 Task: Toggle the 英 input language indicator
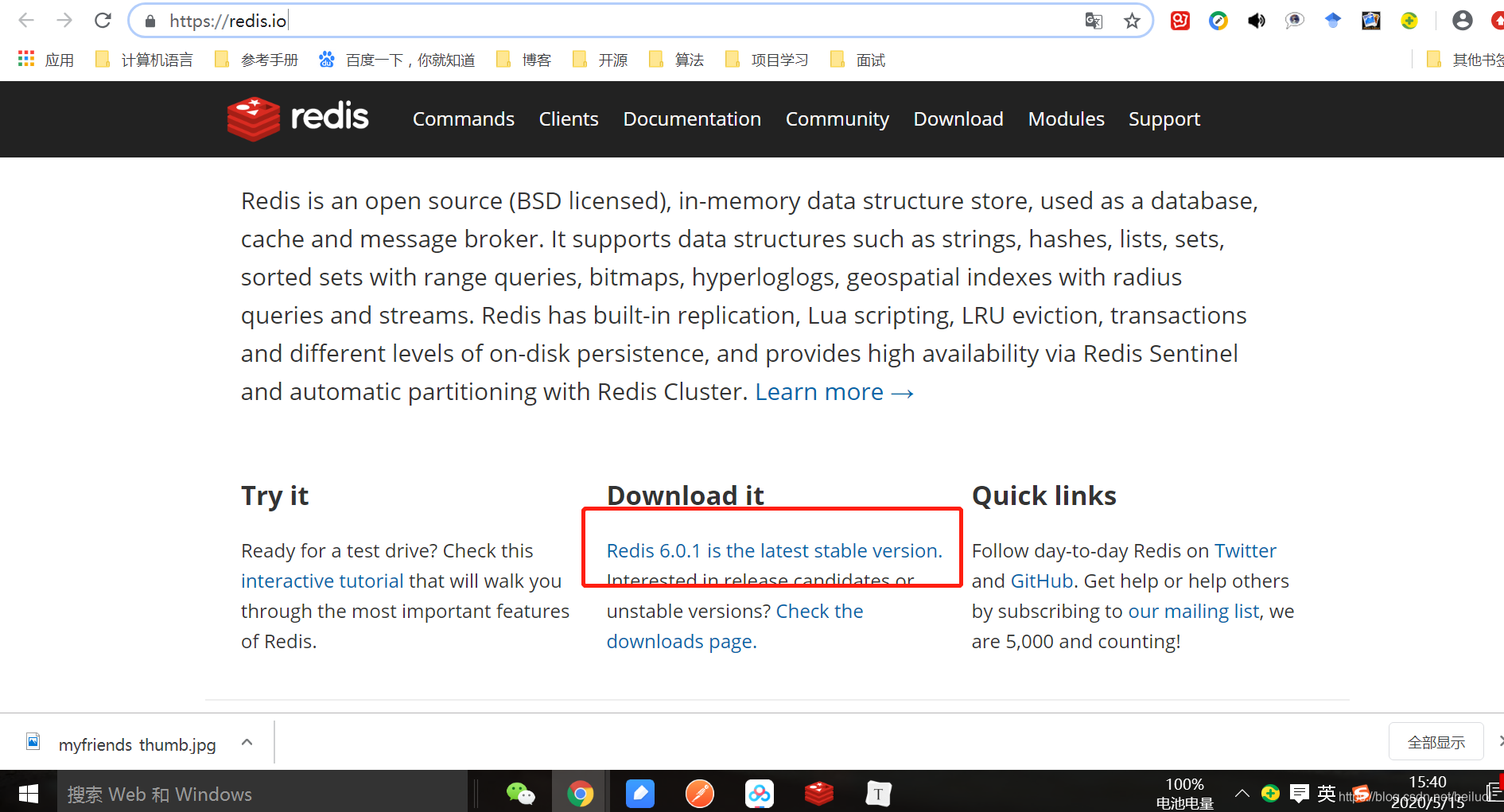tap(1326, 793)
